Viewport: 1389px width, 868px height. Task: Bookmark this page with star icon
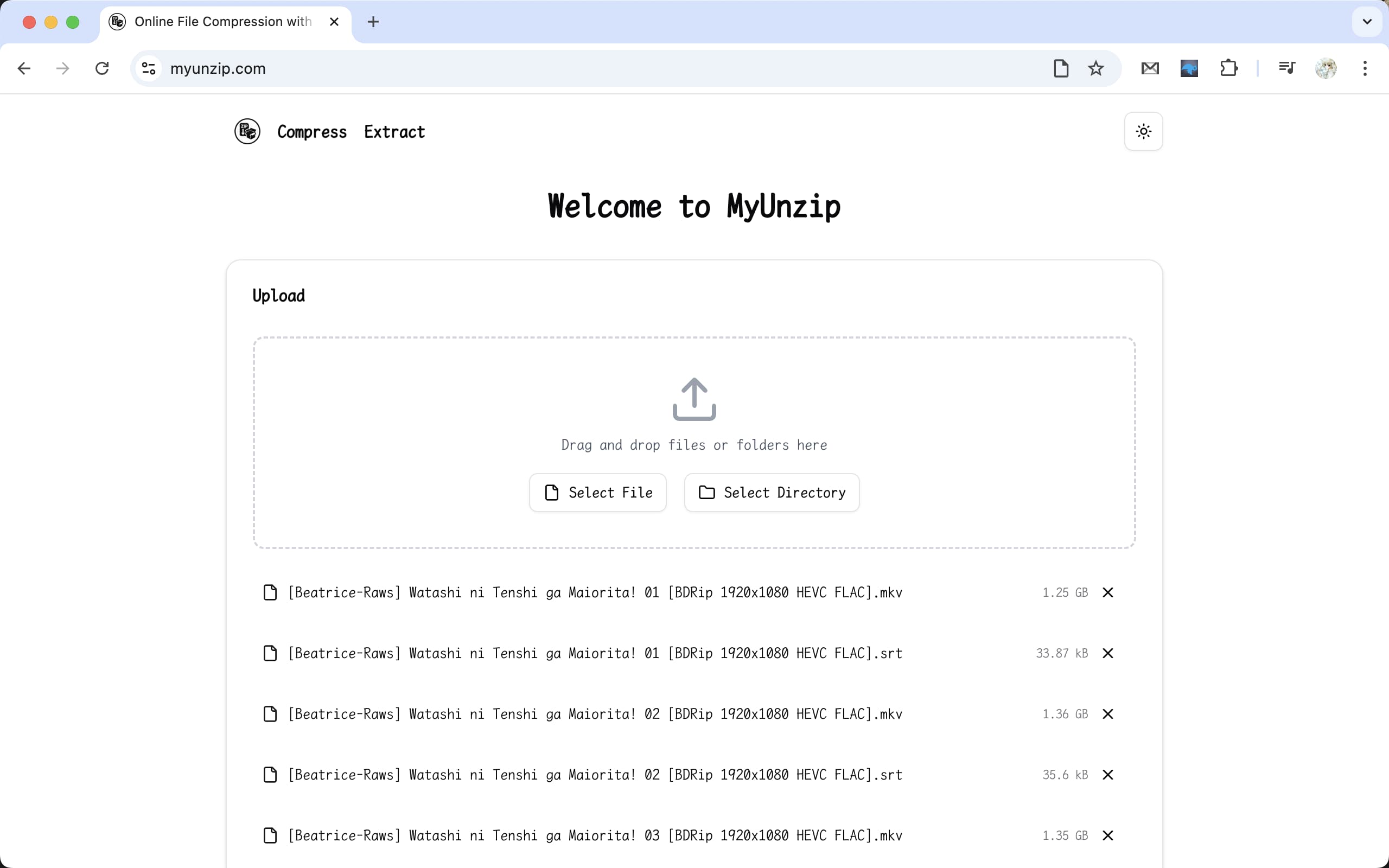click(1095, 68)
